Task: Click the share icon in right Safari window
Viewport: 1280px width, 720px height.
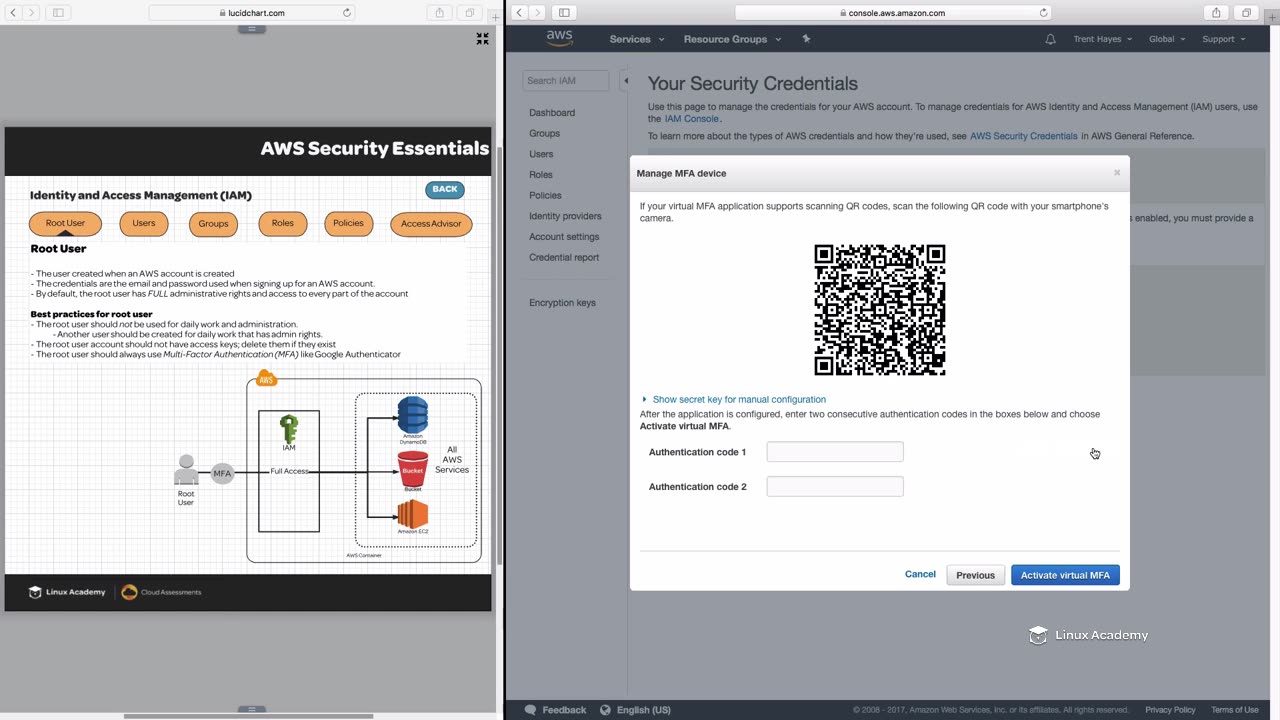Action: tap(1216, 13)
